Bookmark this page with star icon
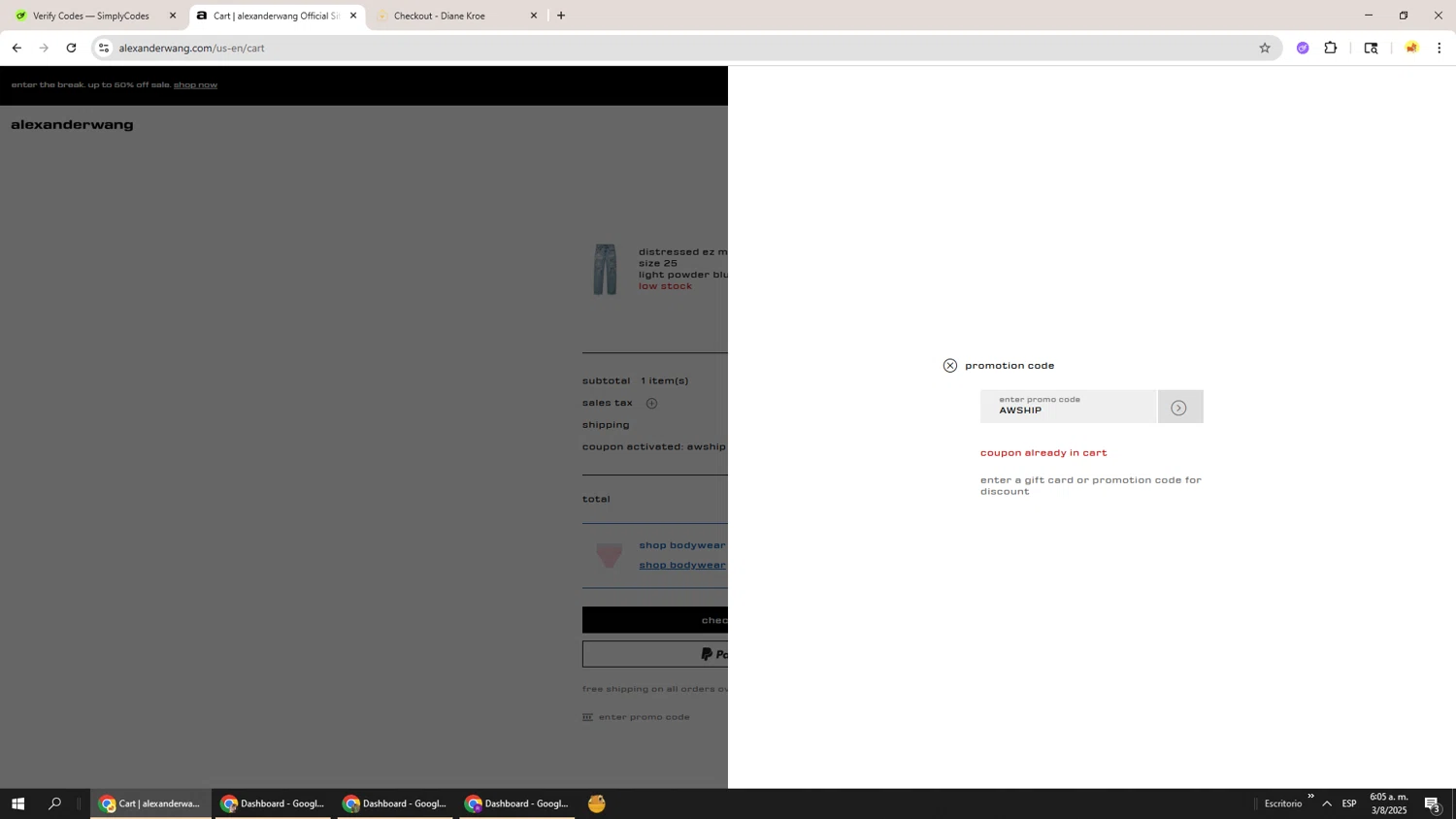Viewport: 1456px width, 819px height. (x=1264, y=48)
